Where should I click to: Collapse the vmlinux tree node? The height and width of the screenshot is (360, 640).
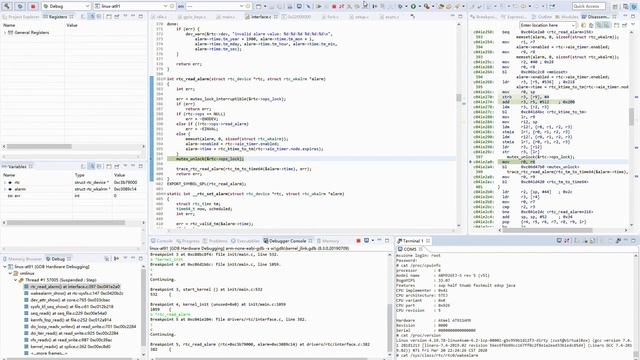point(10,273)
